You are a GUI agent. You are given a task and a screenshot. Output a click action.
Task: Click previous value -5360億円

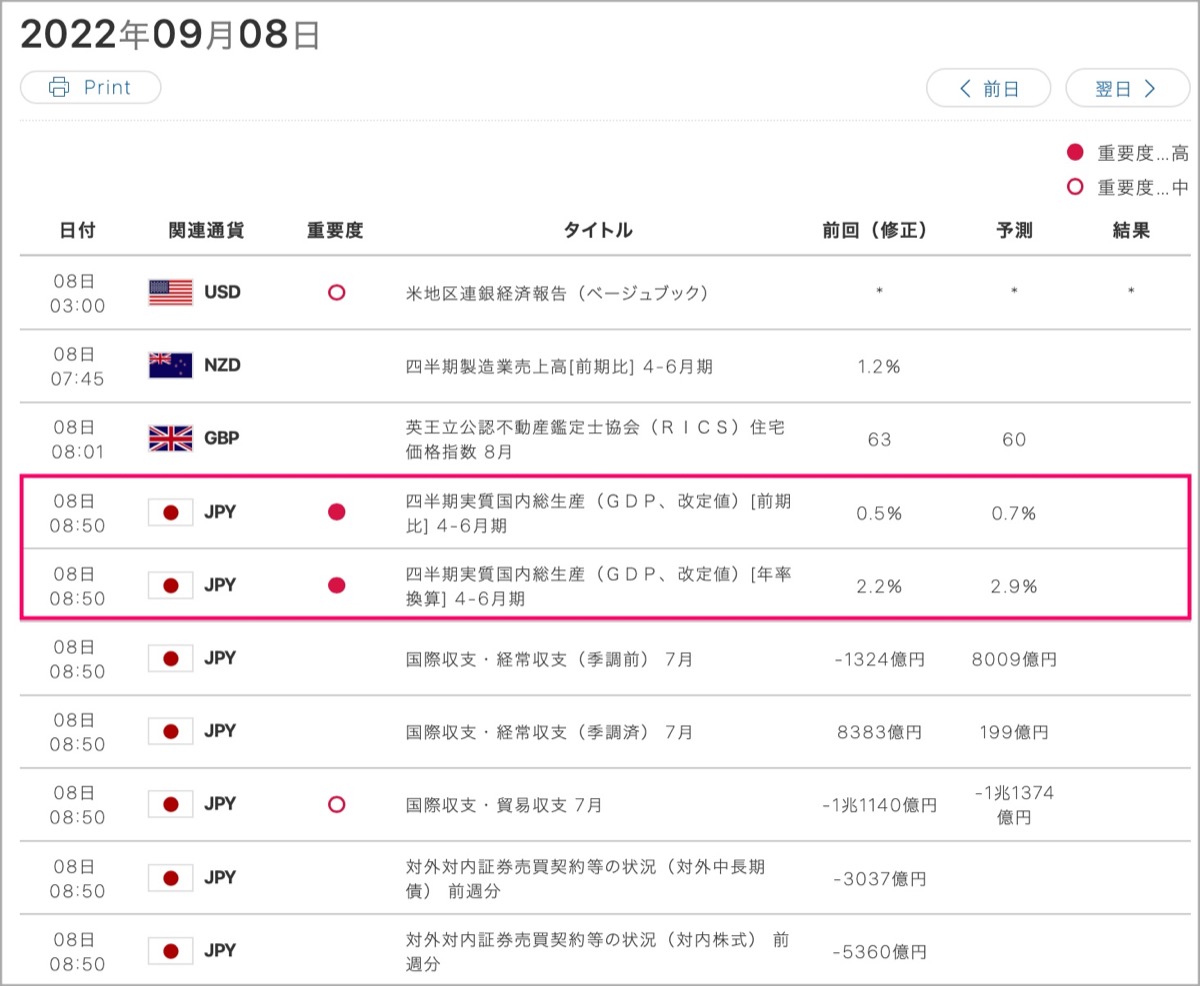[x=879, y=952]
